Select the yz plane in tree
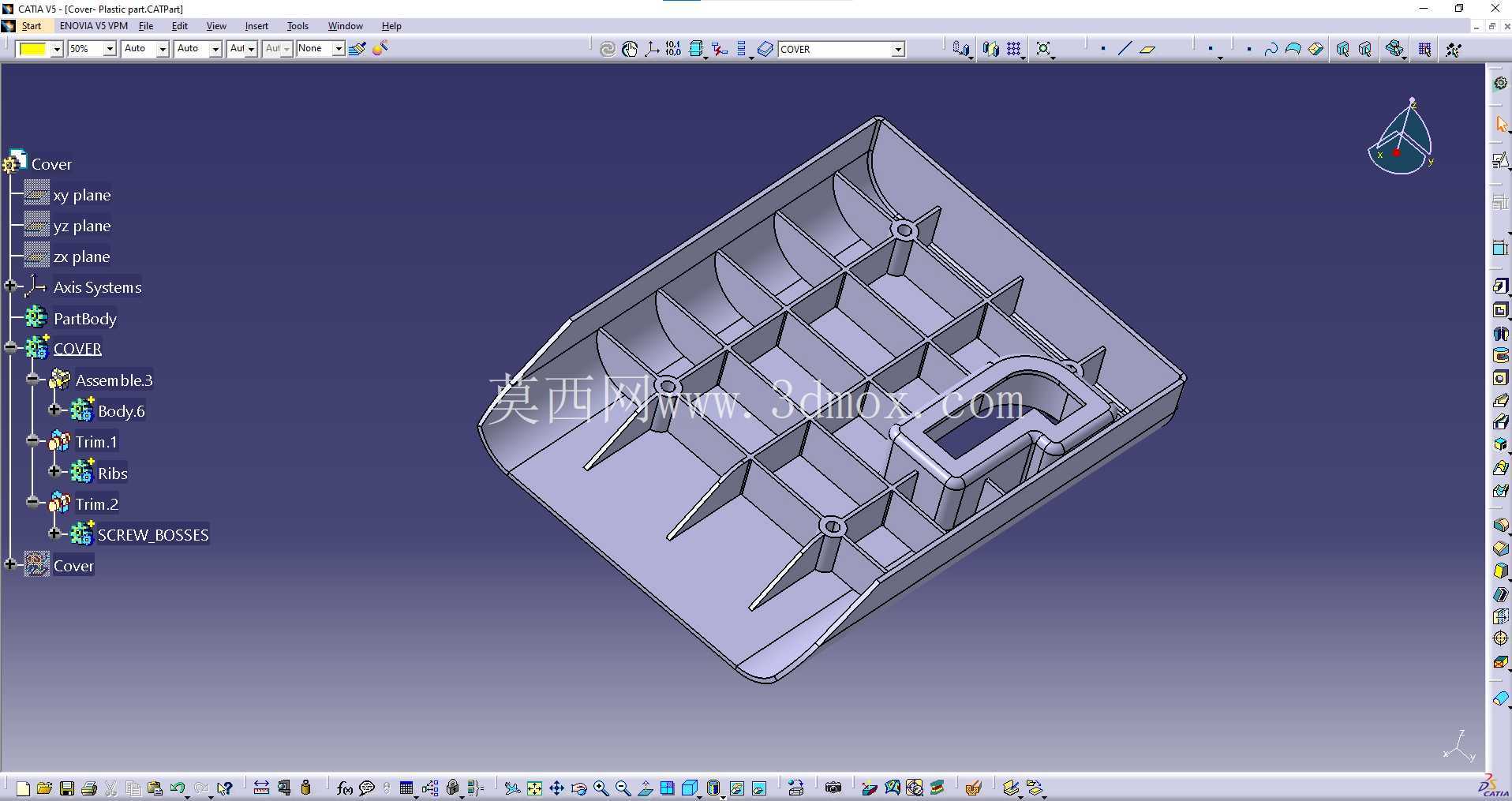Image resolution: width=1512 pixels, height=801 pixels. point(82,226)
